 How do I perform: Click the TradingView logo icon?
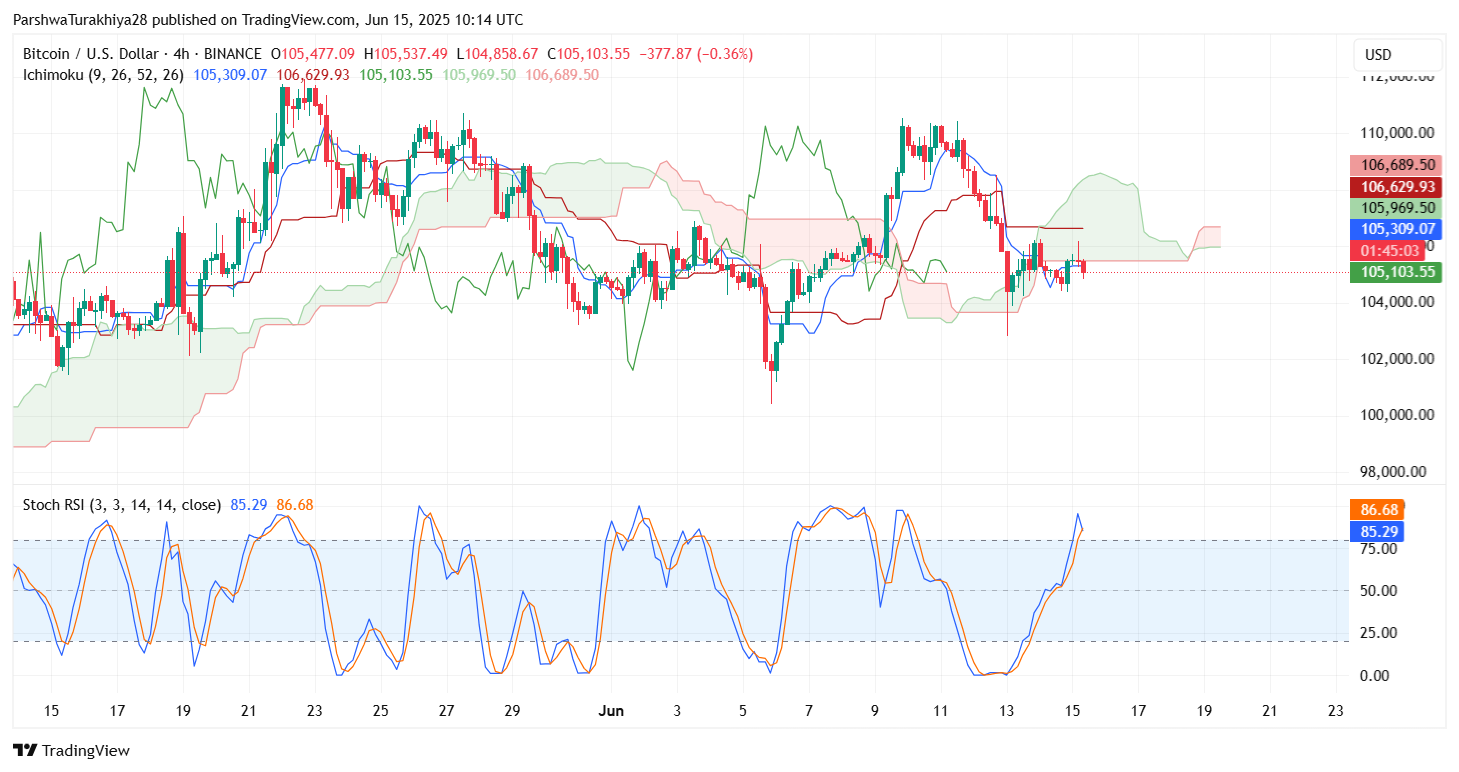point(25,750)
